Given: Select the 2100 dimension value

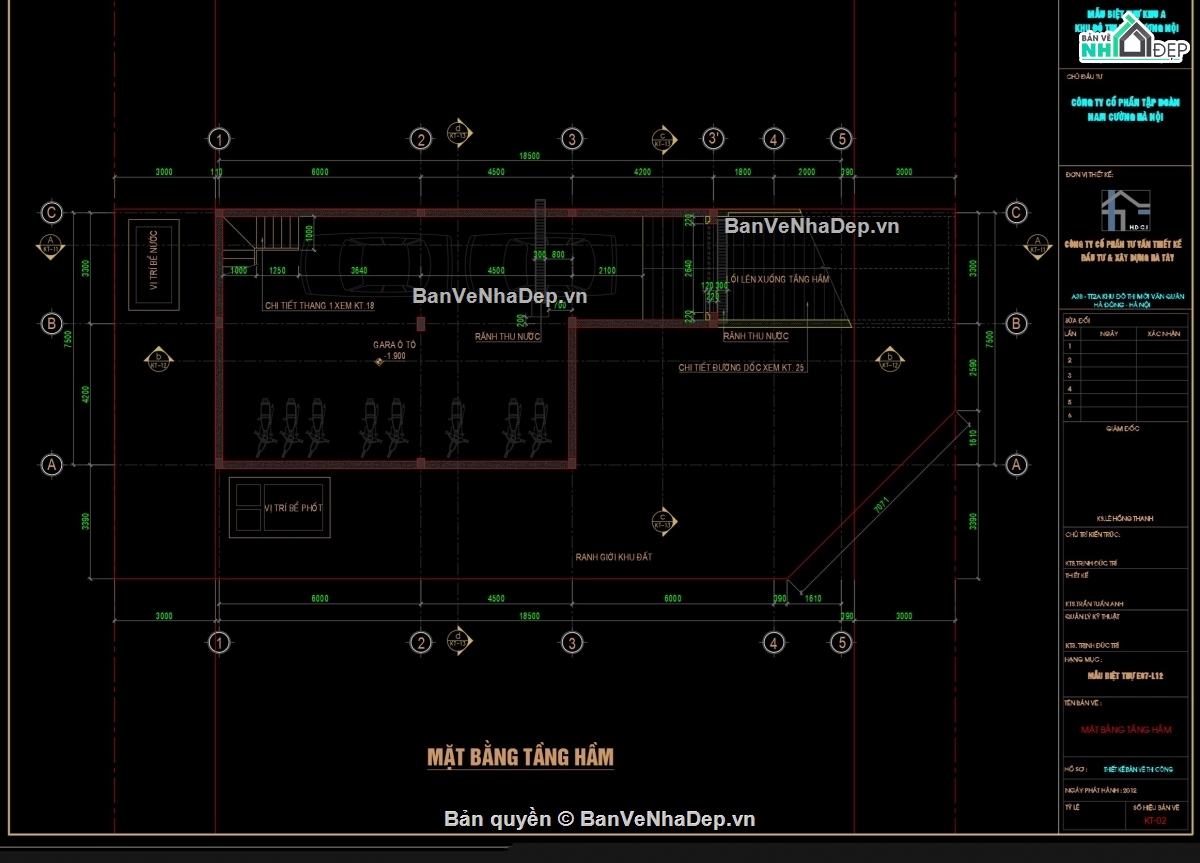Looking at the screenshot, I should (606, 270).
